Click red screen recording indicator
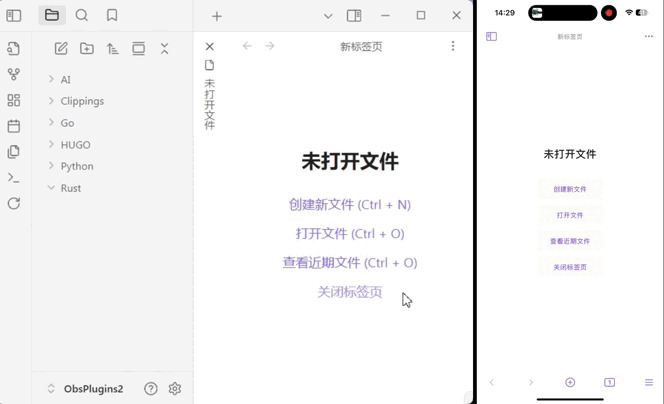Image resolution: width=664 pixels, height=404 pixels. coord(609,13)
